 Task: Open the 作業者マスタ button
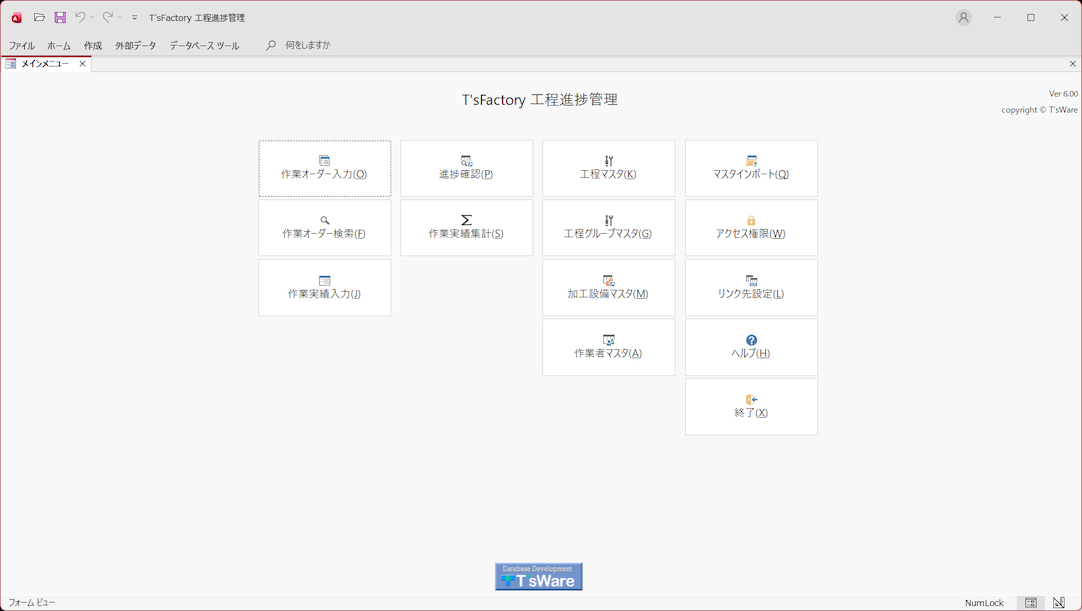point(608,347)
